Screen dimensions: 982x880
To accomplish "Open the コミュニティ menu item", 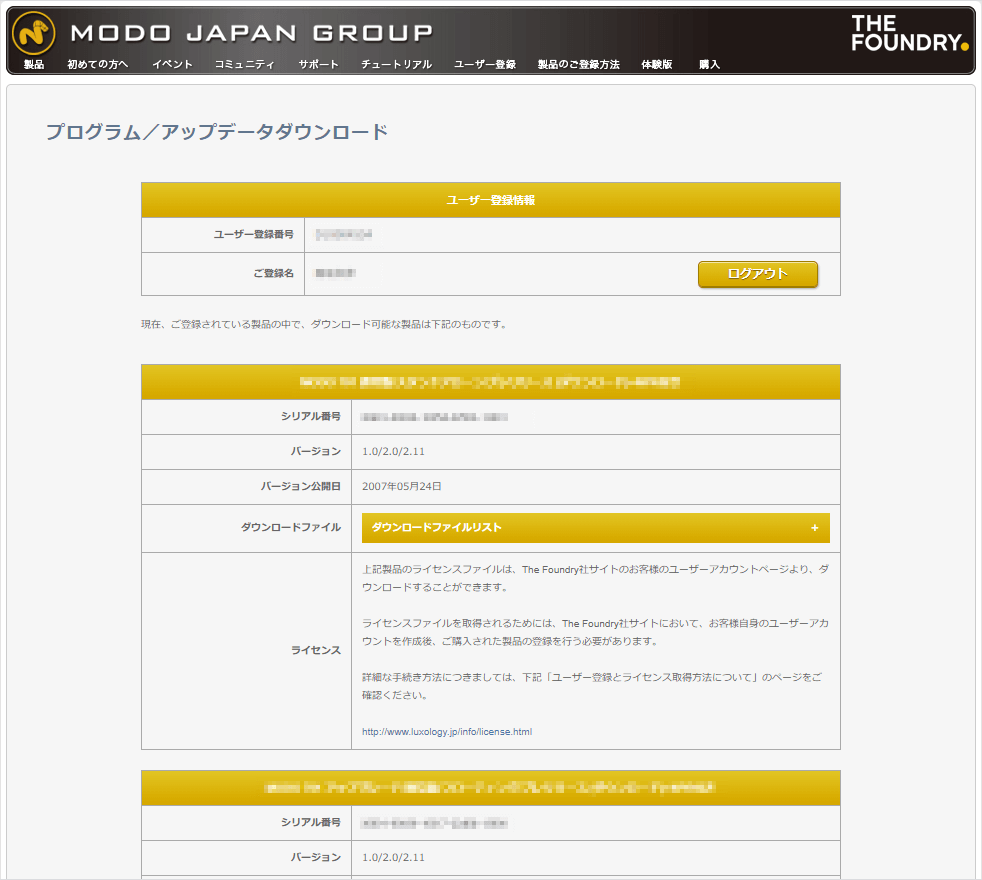I will [x=245, y=65].
